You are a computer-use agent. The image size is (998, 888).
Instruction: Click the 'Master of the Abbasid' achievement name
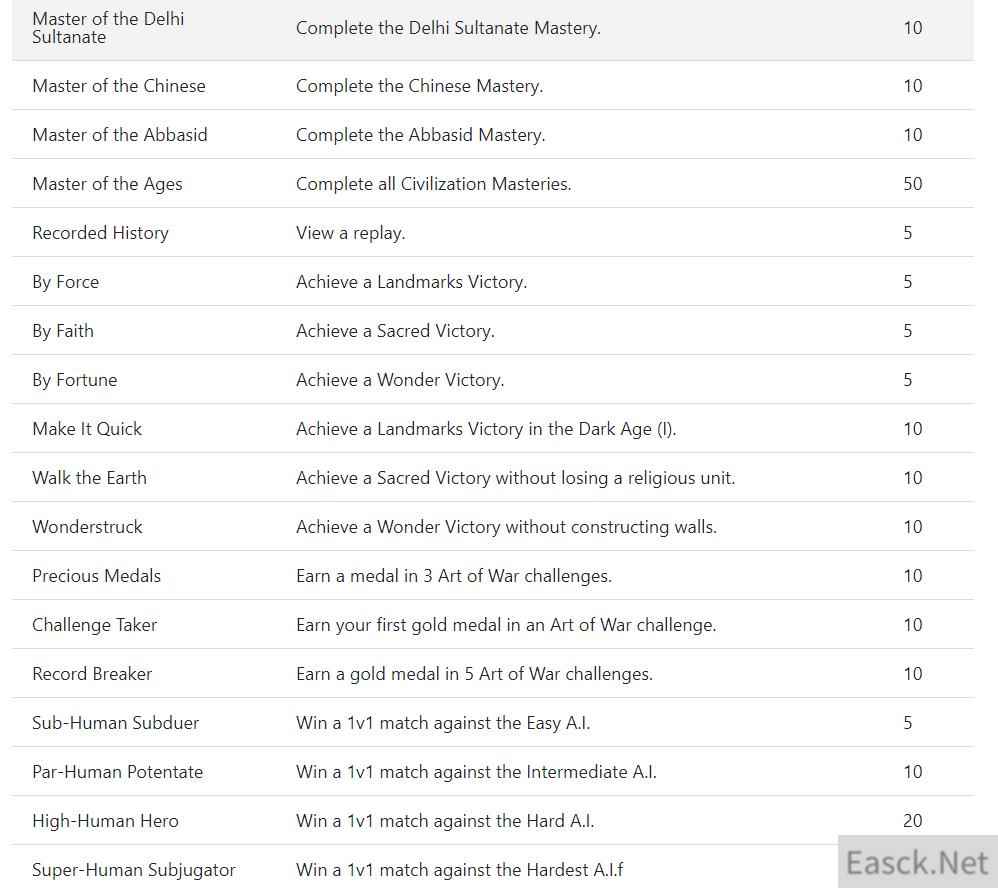tap(119, 135)
